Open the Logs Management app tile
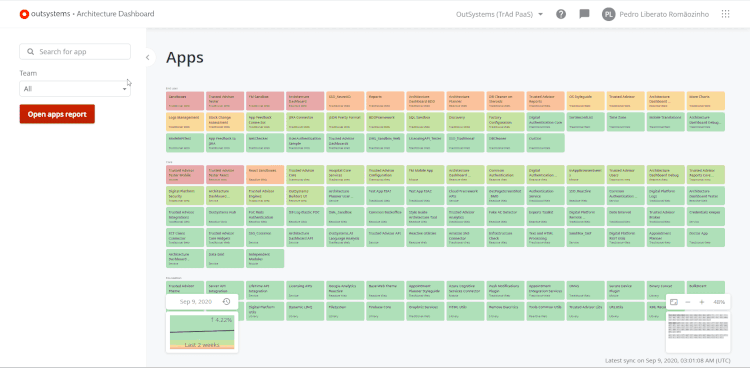Image resolution: width=750 pixels, height=368 pixels. click(185, 122)
